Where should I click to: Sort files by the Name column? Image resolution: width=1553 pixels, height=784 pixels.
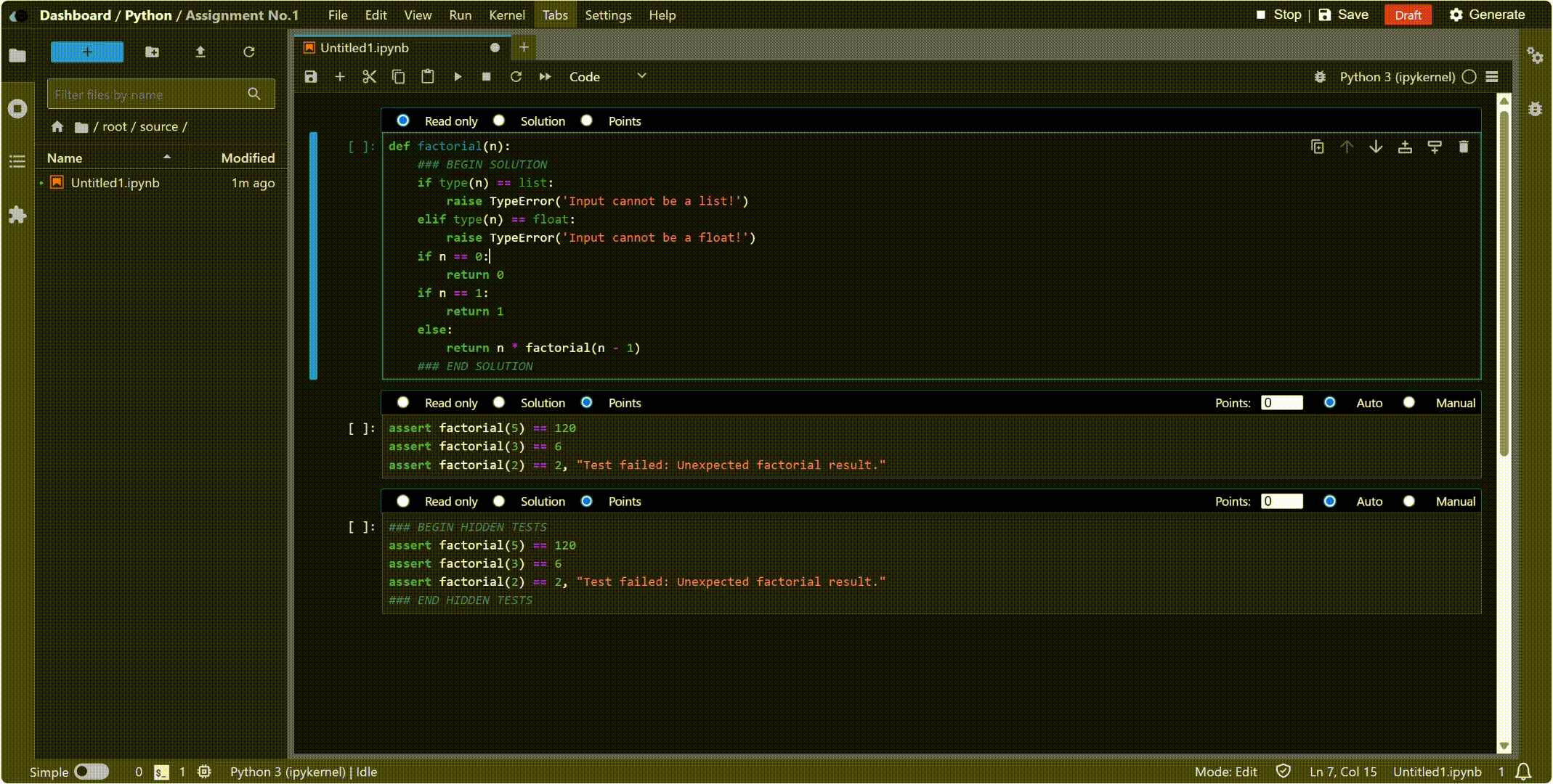pyautogui.click(x=110, y=158)
